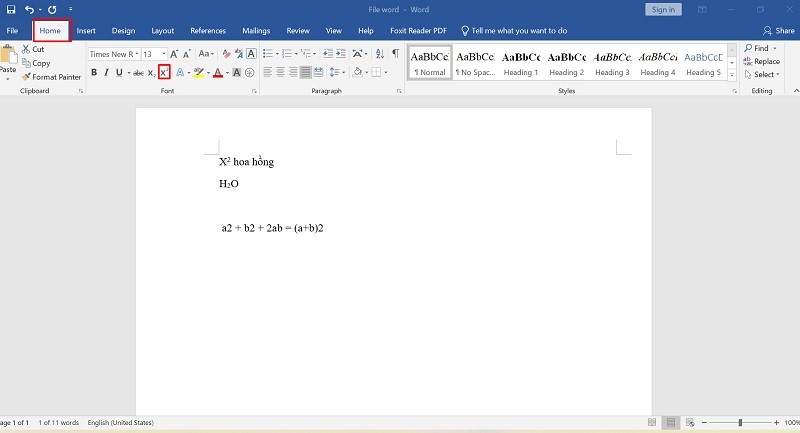Open the File tab
This screenshot has width=800, height=433.
(12, 31)
